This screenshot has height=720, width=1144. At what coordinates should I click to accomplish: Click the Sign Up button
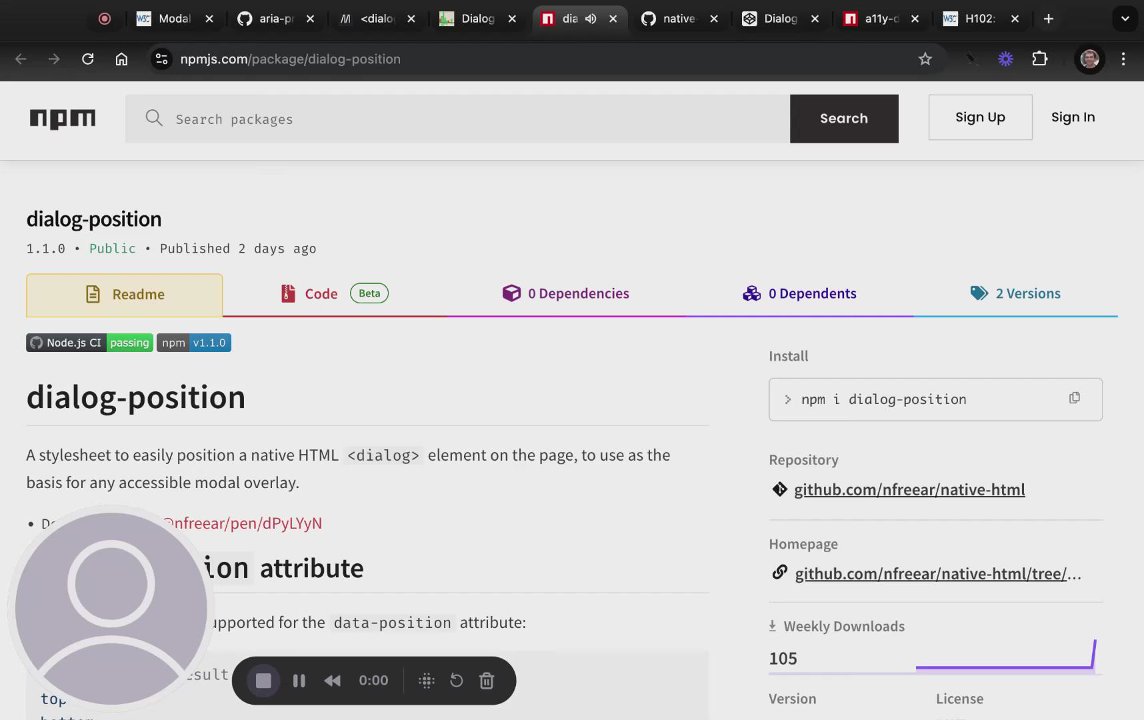click(x=980, y=117)
